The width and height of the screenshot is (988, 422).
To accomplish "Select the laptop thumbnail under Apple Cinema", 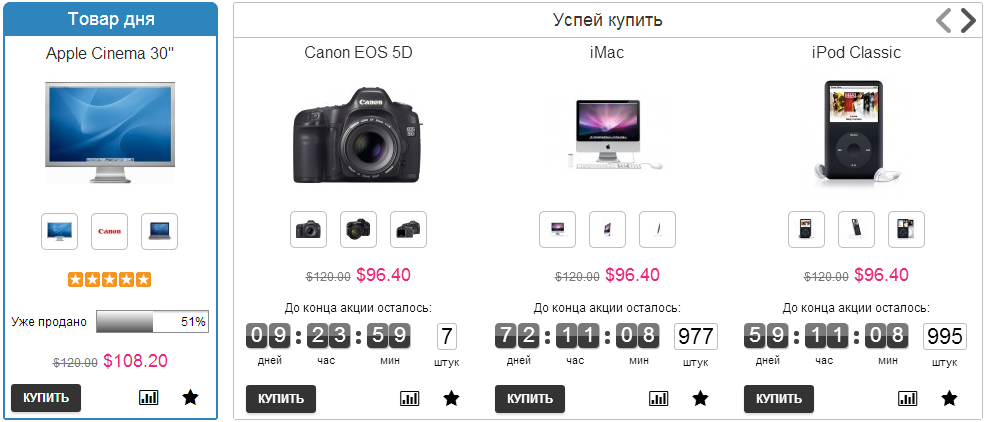I will click(x=159, y=231).
